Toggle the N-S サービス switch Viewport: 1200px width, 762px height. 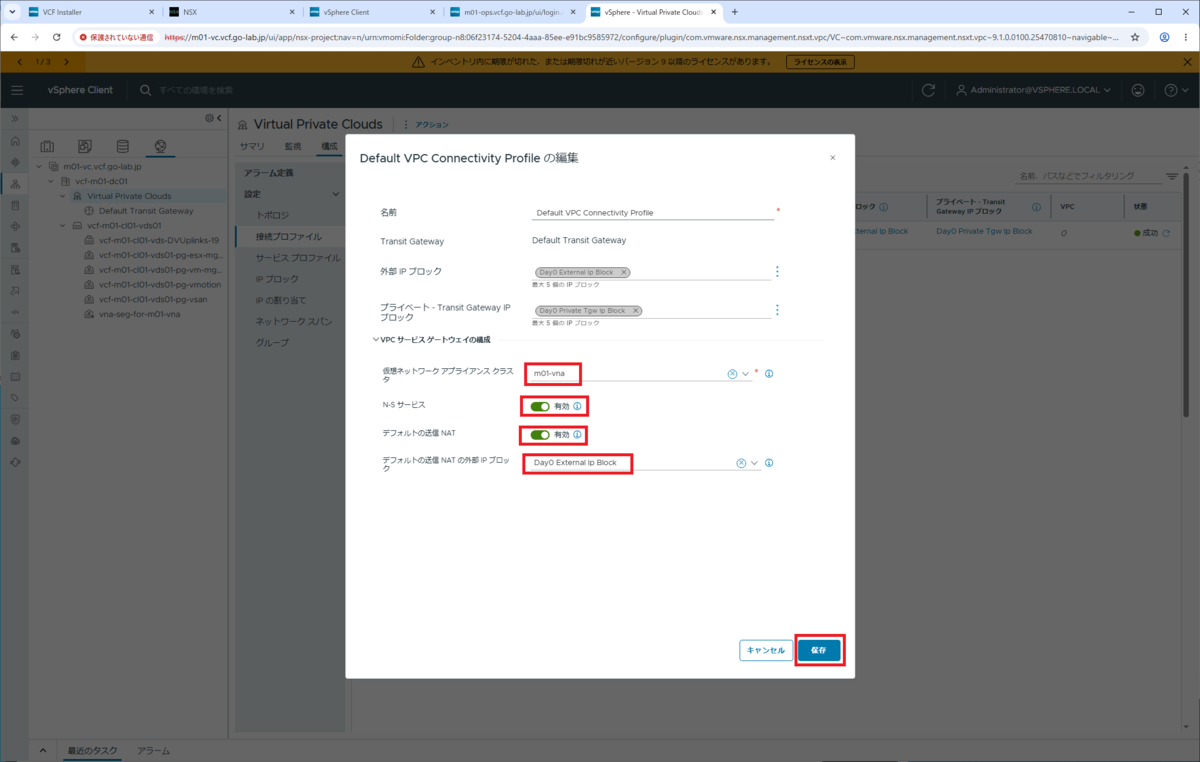540,406
